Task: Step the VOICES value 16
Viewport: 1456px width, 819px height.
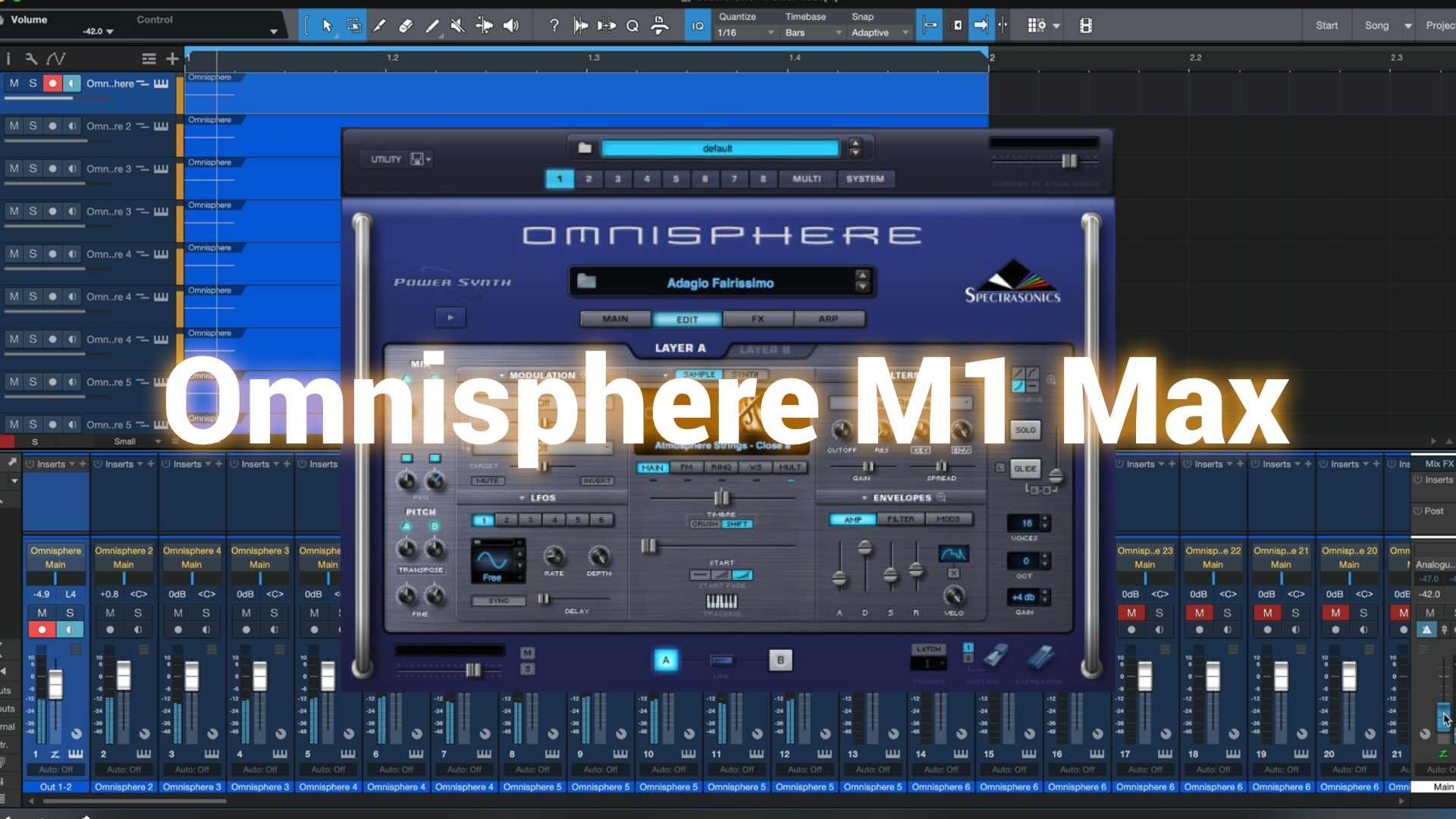Action: (x=1045, y=523)
